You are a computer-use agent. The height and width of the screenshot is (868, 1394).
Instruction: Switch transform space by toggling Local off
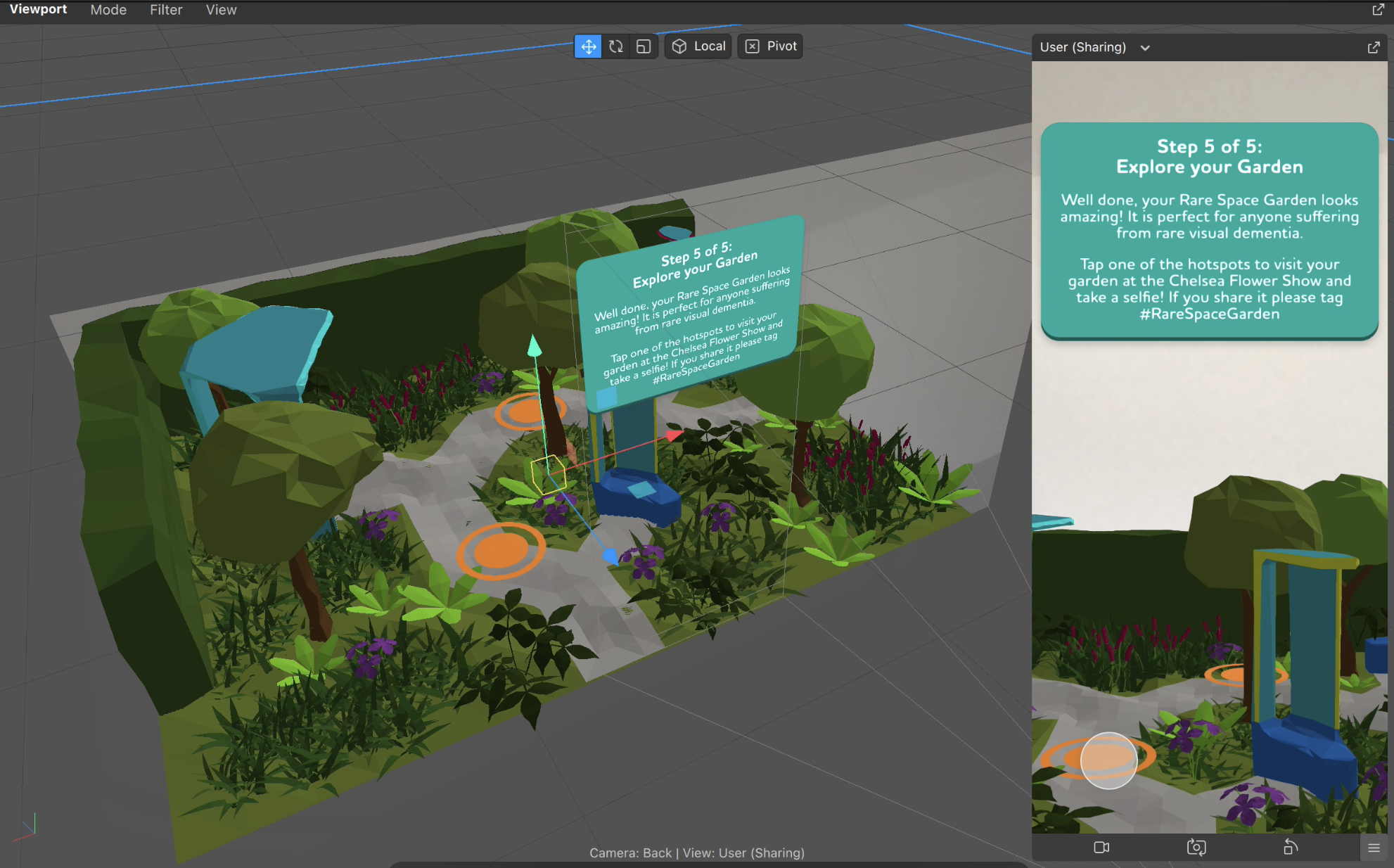pos(697,46)
